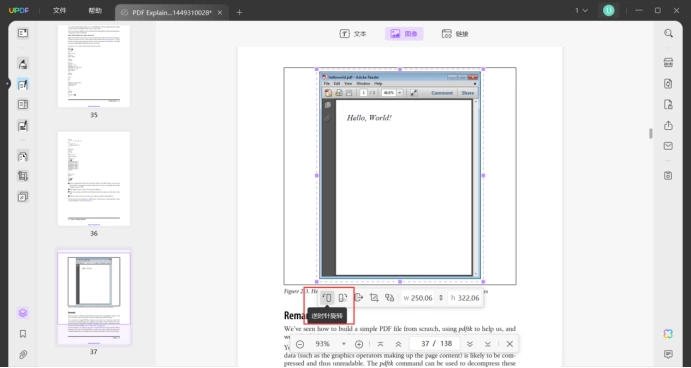Toggle the width-height aspect ratio lock
The image size is (691, 368).
pyautogui.click(x=441, y=298)
